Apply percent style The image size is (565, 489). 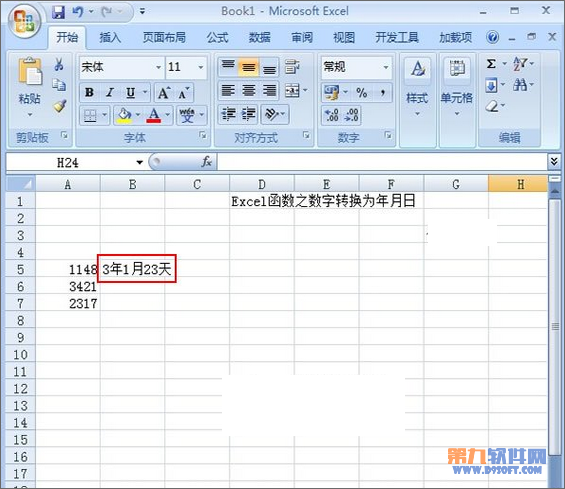pyautogui.click(x=362, y=93)
